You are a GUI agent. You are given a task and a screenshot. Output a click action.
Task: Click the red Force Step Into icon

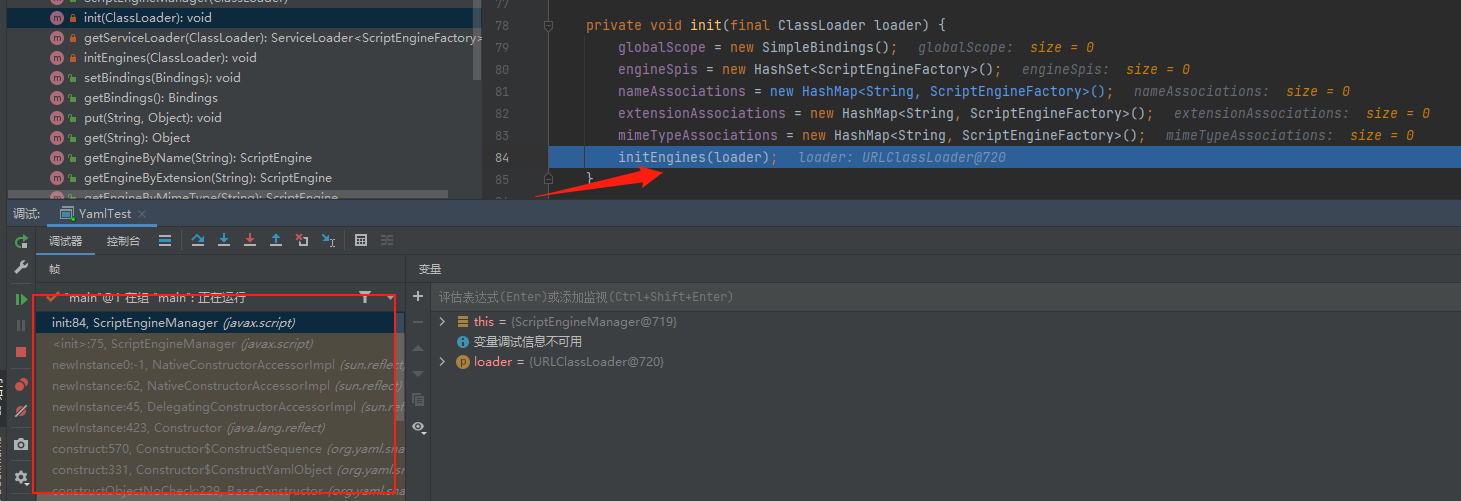[x=250, y=241]
